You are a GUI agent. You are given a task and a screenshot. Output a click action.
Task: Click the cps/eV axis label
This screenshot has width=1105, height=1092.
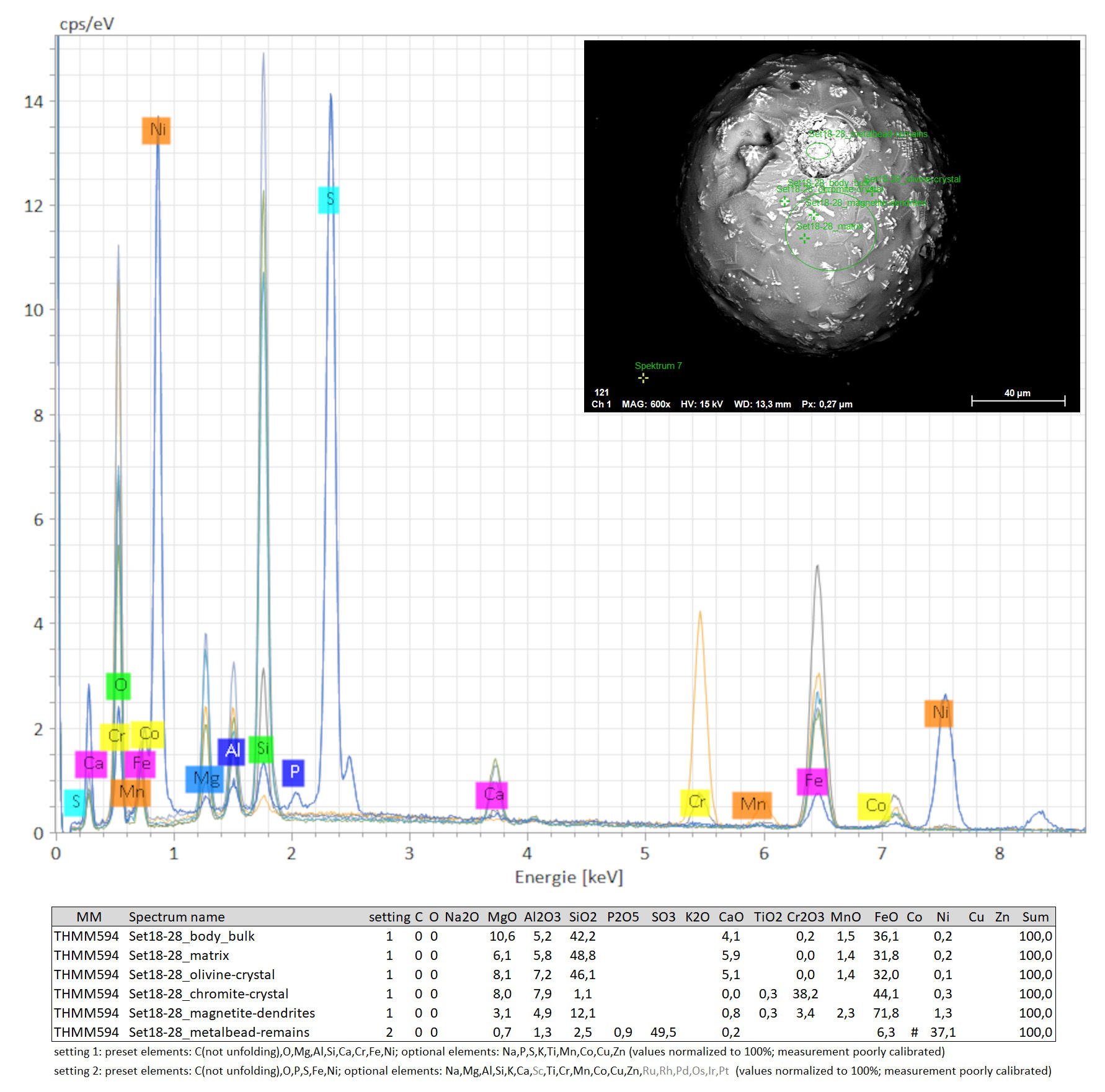click(87, 24)
